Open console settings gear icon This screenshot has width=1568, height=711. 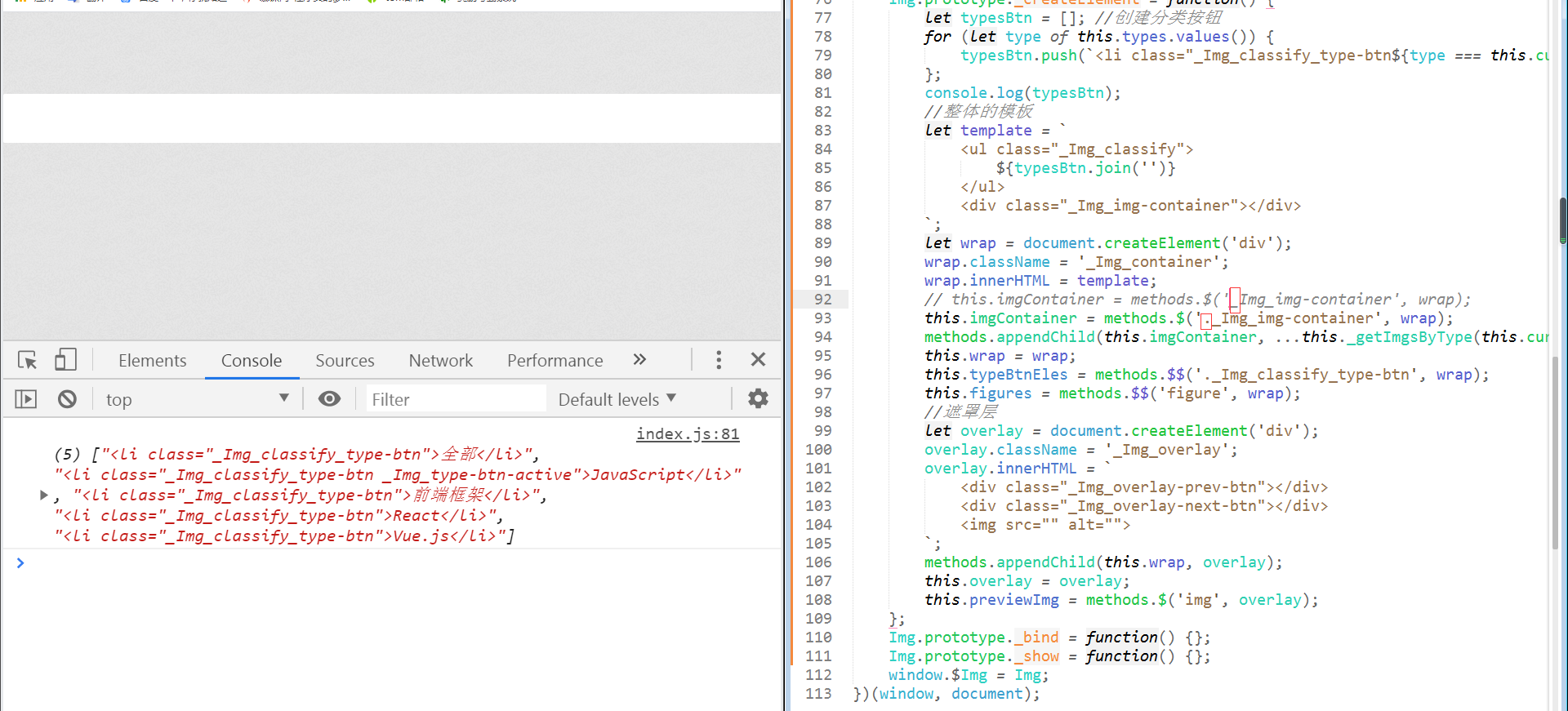758,398
